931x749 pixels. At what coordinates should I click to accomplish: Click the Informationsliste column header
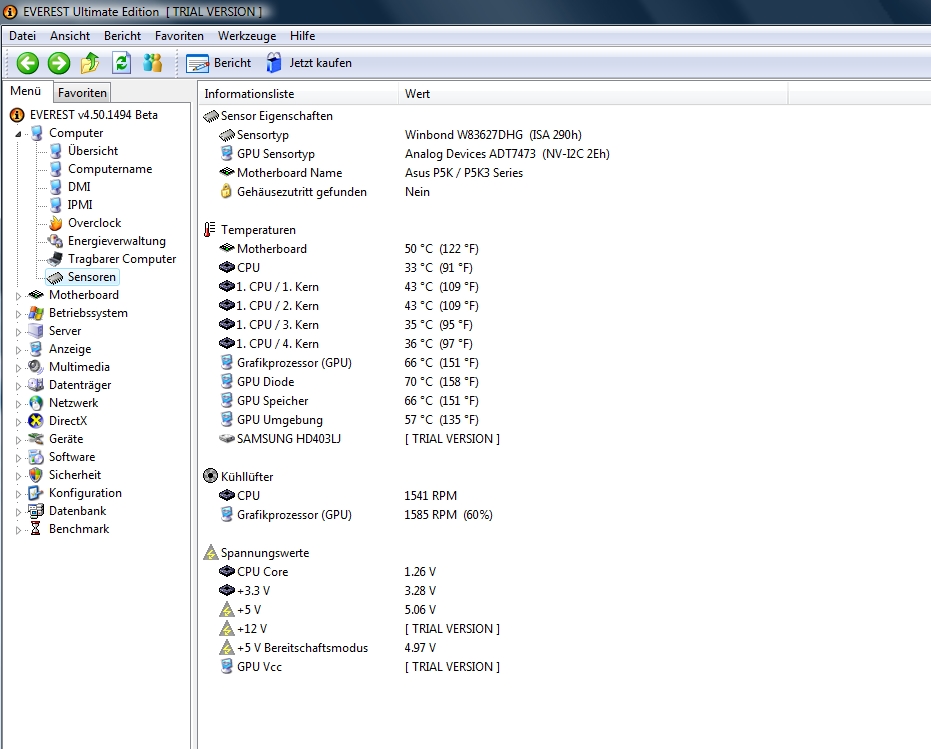tap(299, 94)
